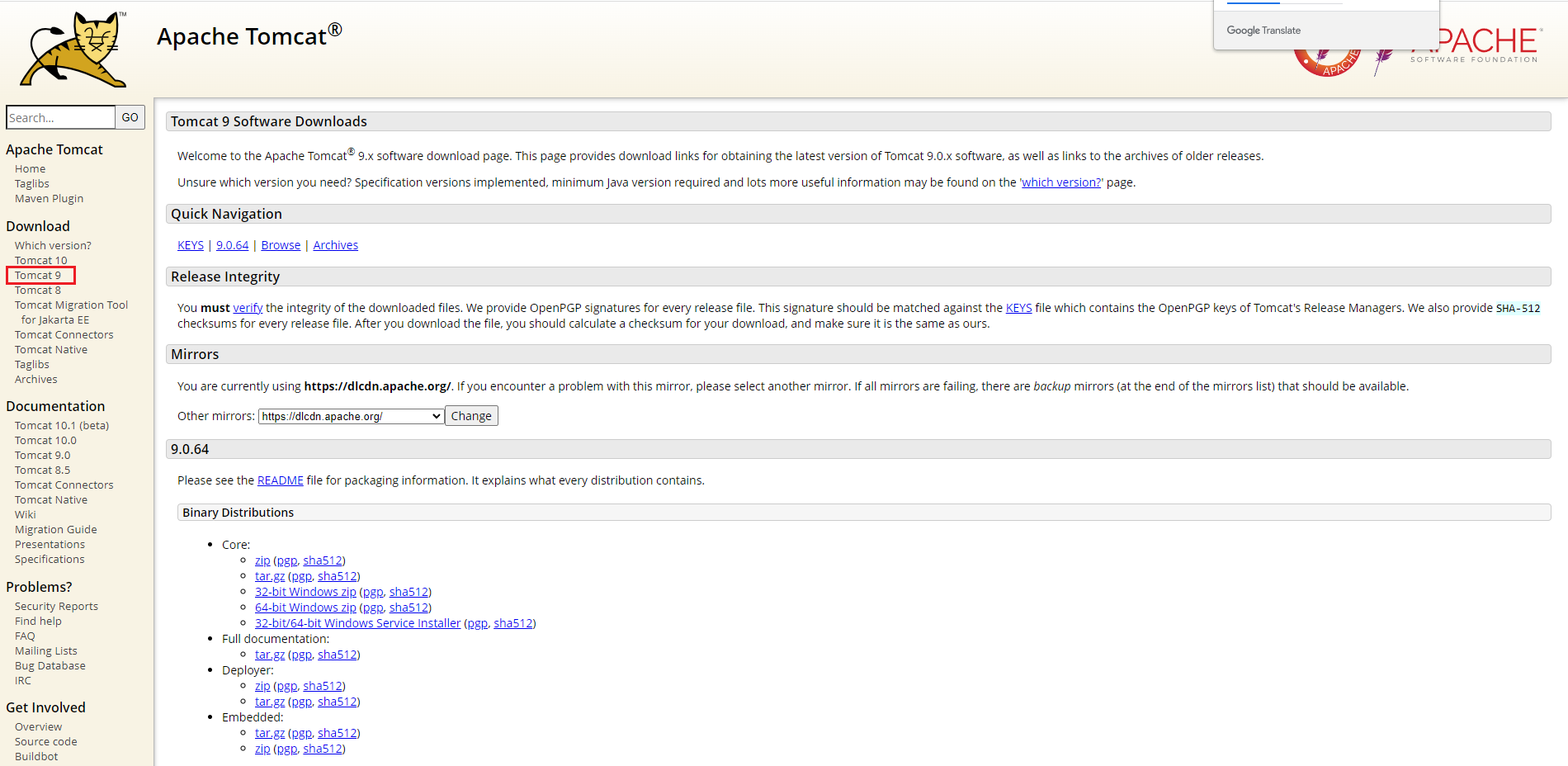This screenshot has width=1568, height=766.
Task: Open the mirror selection dropdown
Action: coord(352,416)
